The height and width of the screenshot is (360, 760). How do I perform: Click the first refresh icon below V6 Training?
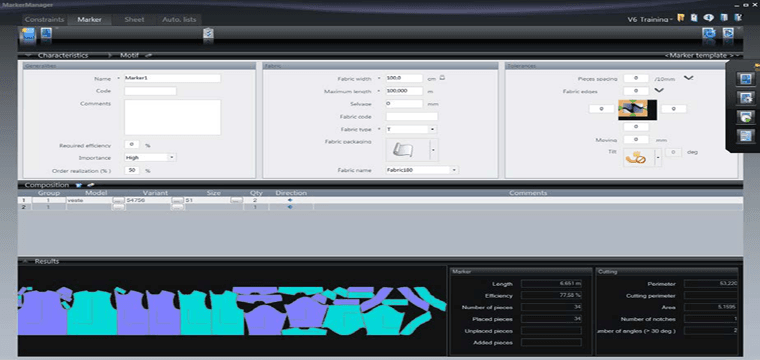(x=710, y=33)
